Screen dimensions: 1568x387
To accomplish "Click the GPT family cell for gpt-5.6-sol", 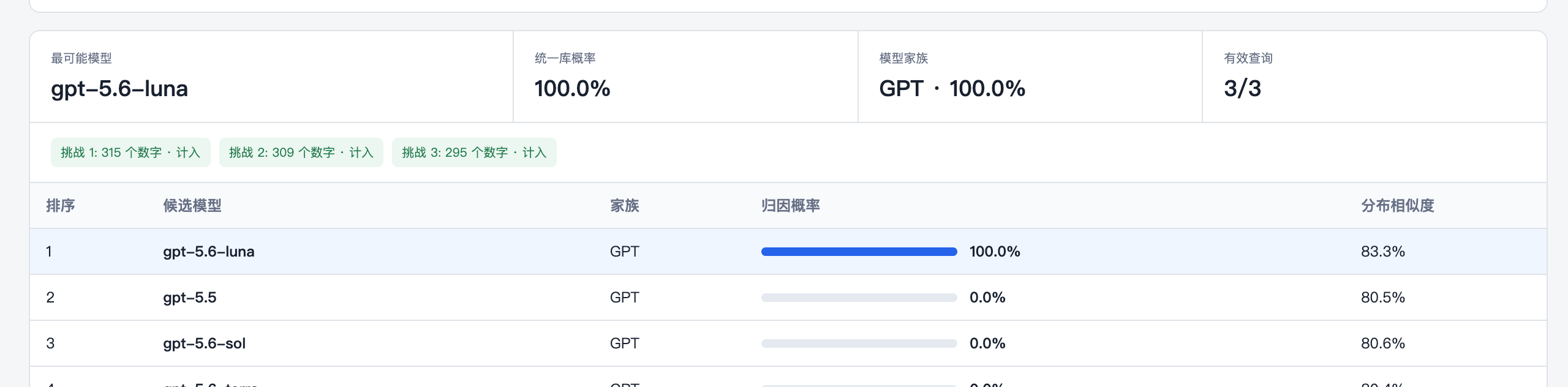I will 625,344.
